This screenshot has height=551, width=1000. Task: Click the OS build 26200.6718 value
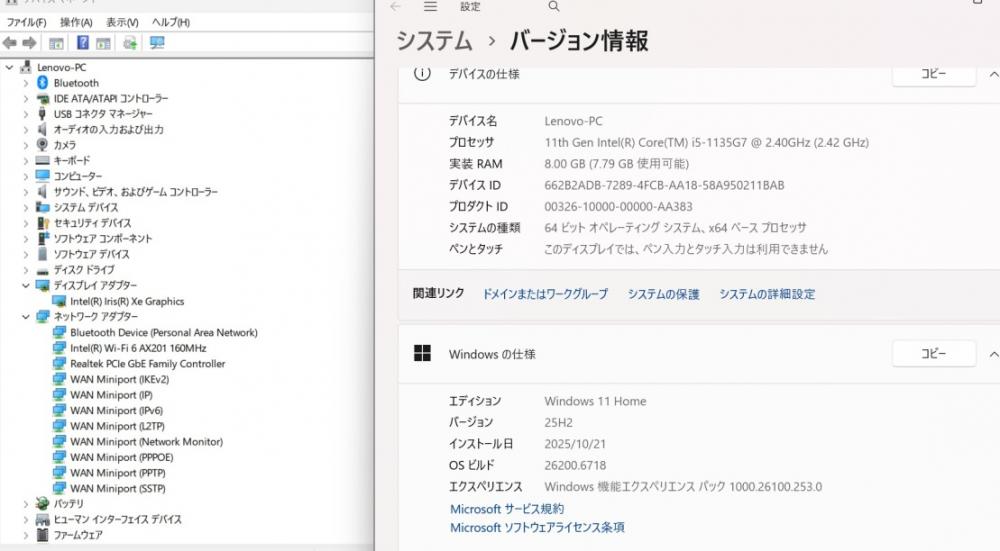575,466
